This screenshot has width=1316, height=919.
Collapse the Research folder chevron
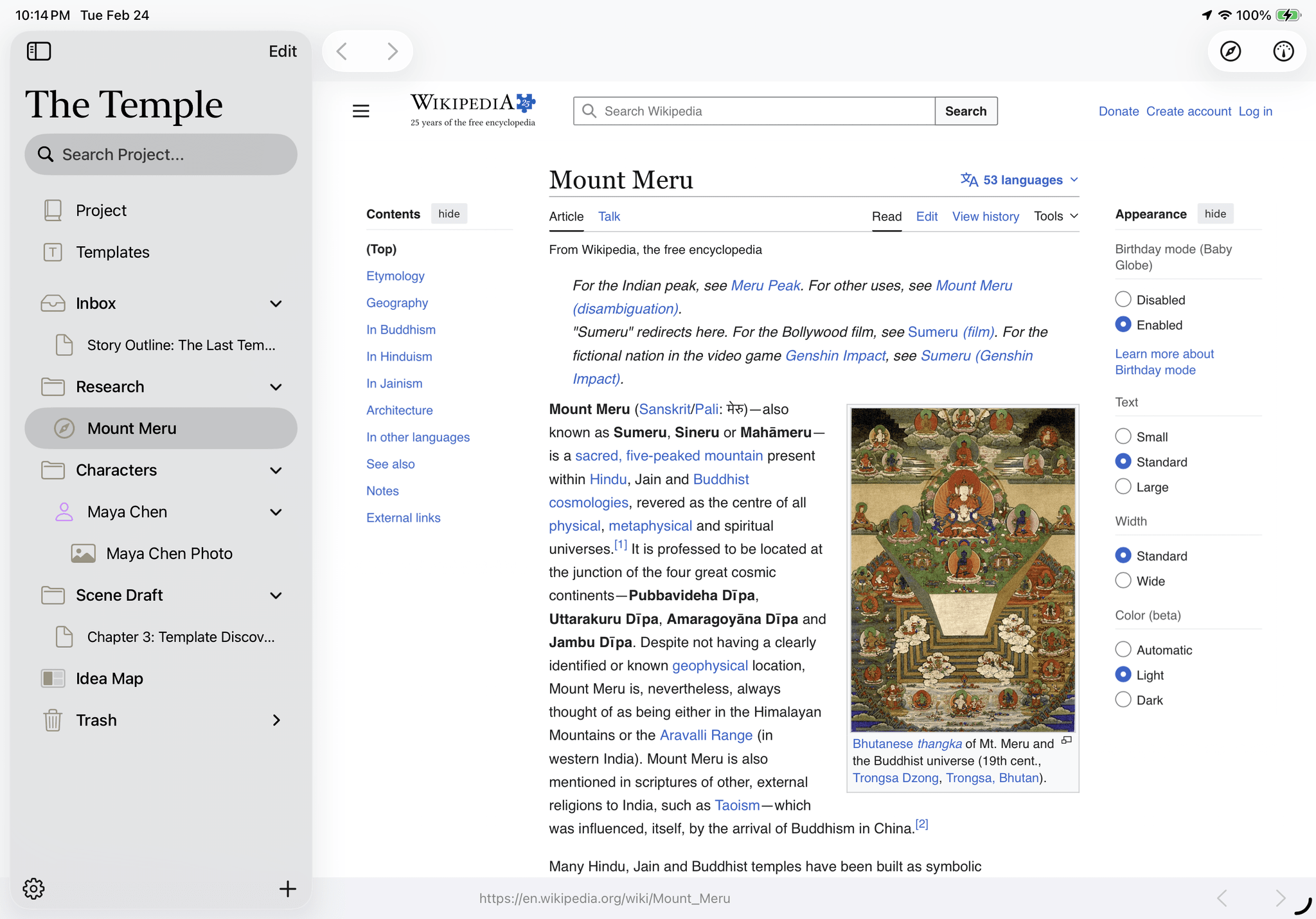coord(276,388)
